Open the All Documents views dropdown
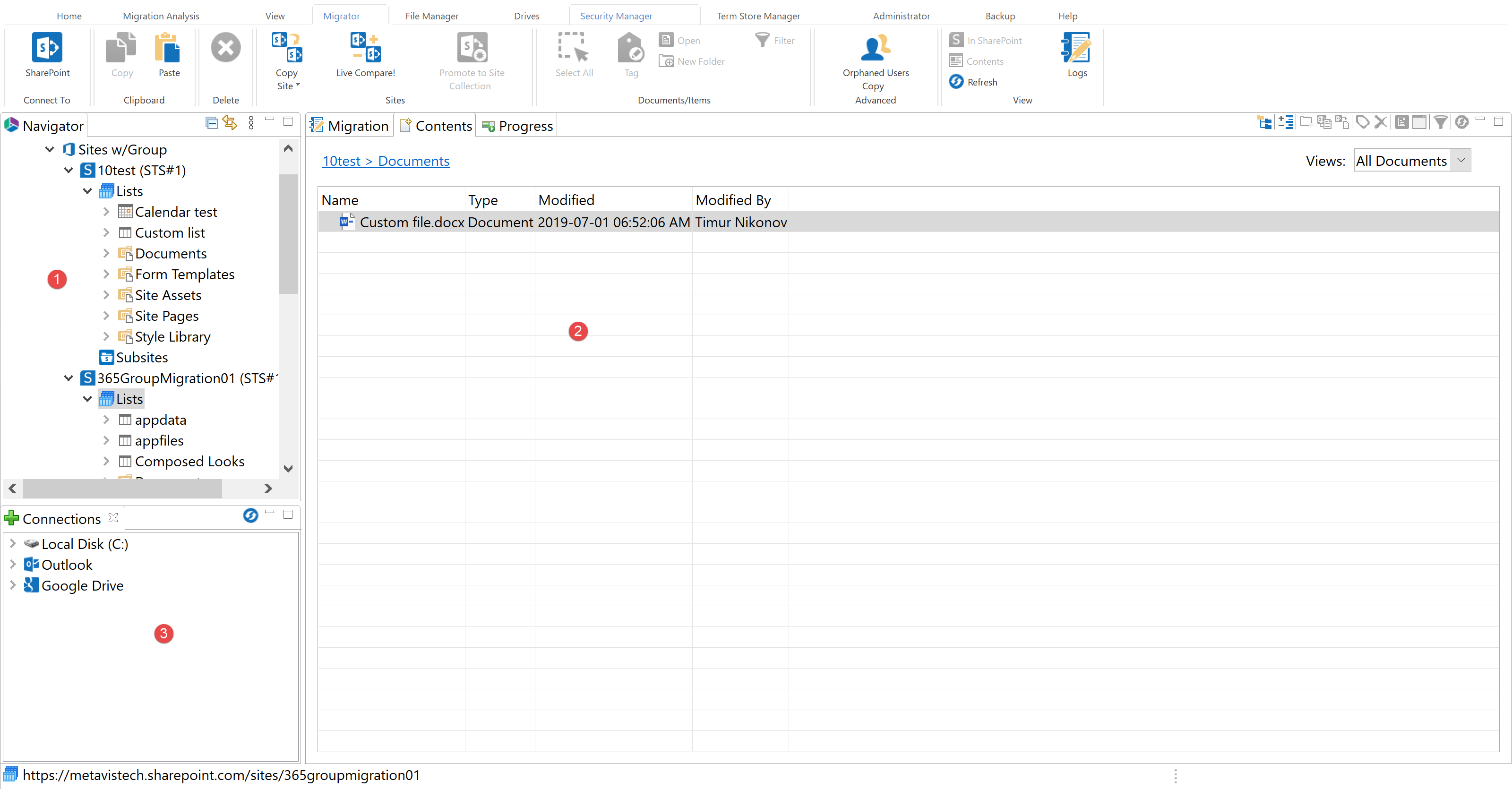The image size is (1512, 789). pyautogui.click(x=1461, y=160)
